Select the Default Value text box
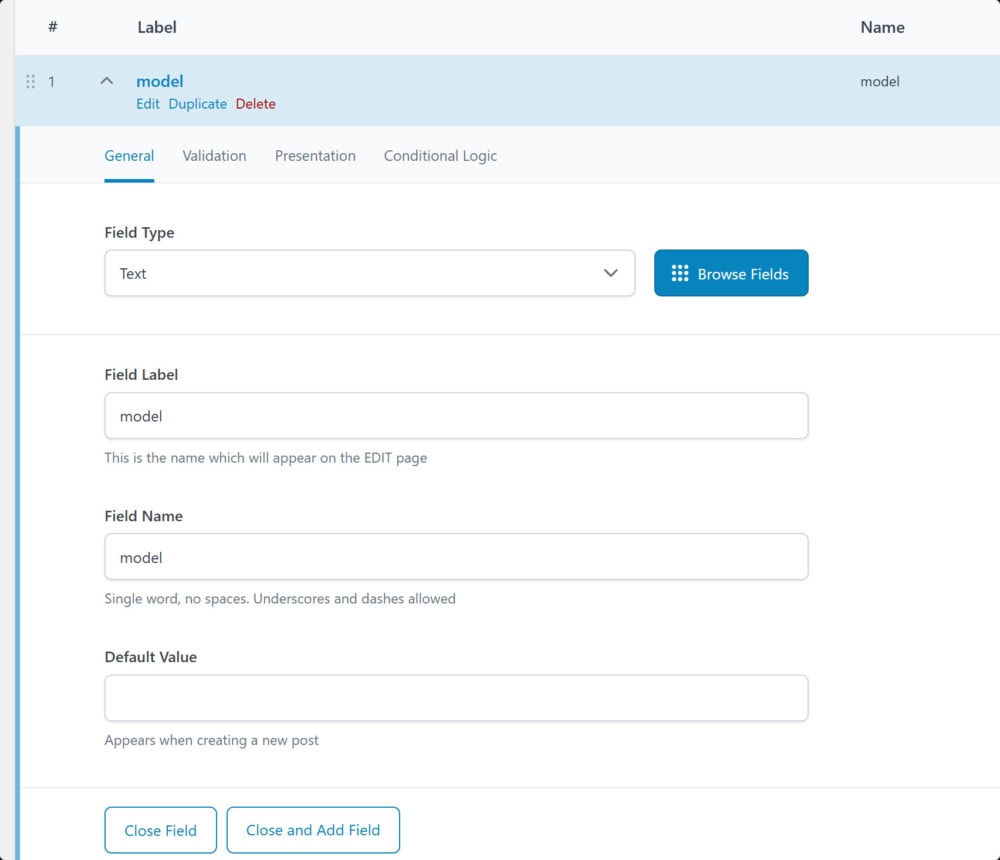1000x860 pixels. (x=456, y=698)
